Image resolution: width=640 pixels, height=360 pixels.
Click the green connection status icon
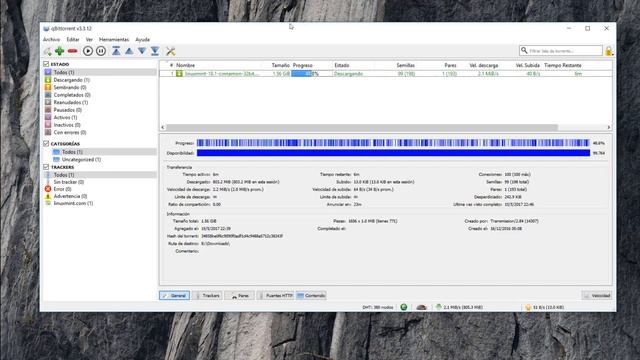pos(404,307)
